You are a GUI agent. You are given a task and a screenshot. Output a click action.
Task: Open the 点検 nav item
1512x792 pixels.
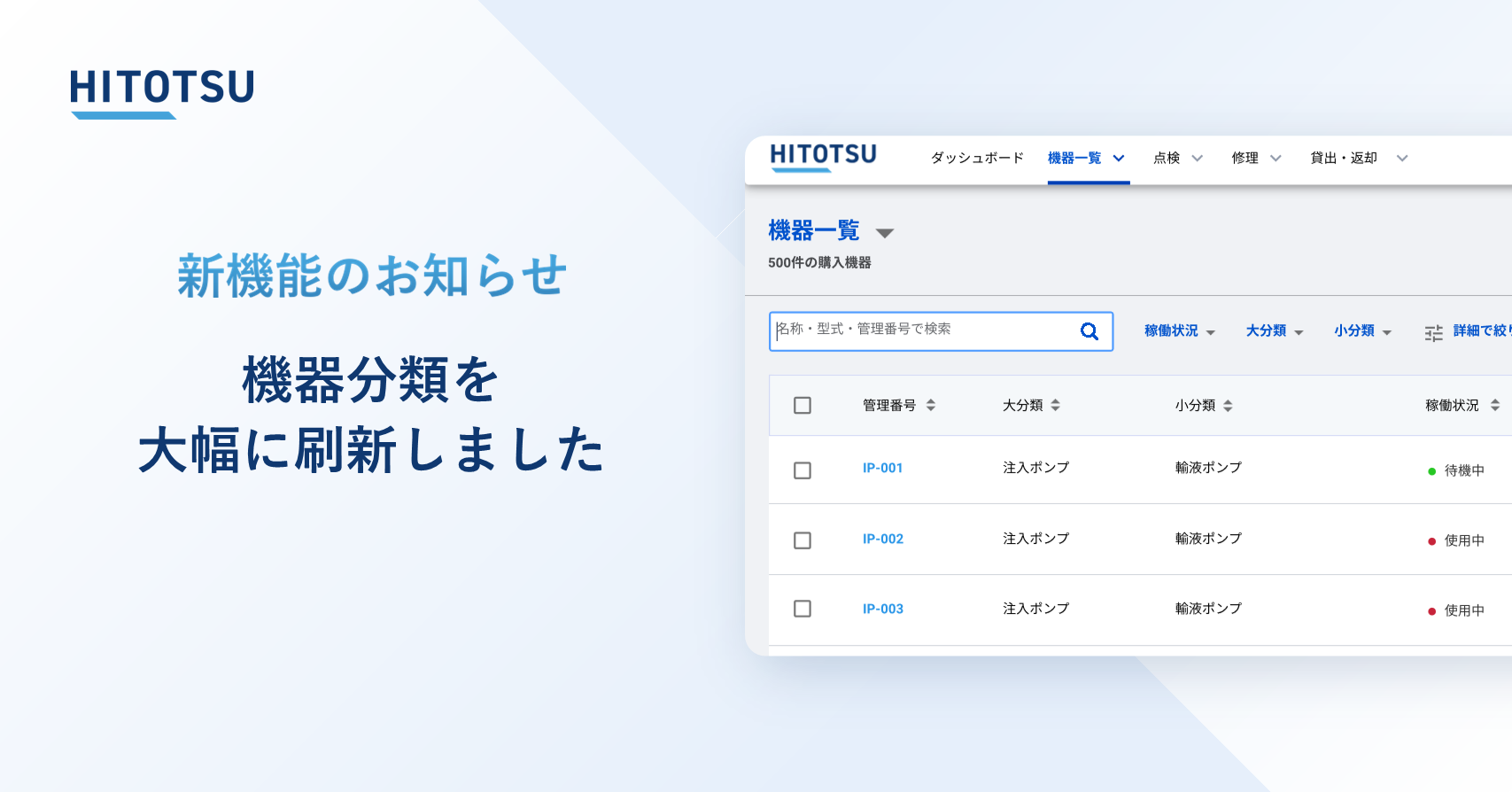1167,158
